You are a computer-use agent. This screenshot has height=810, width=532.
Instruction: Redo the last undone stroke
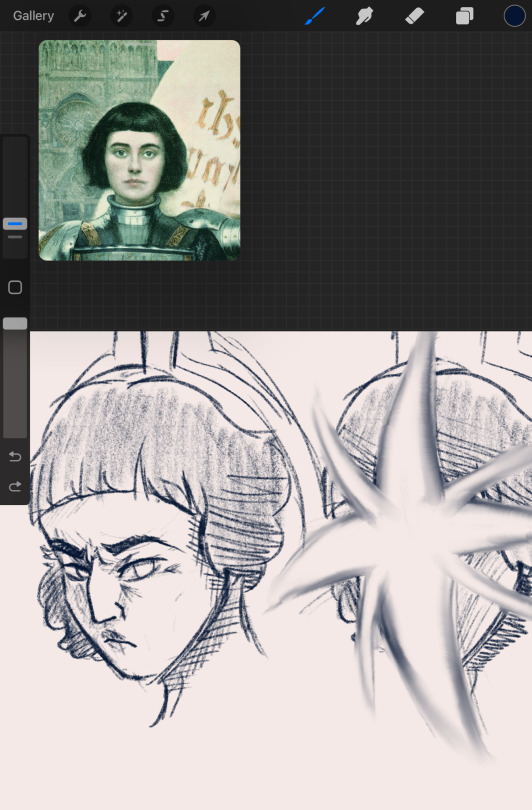coord(15,486)
